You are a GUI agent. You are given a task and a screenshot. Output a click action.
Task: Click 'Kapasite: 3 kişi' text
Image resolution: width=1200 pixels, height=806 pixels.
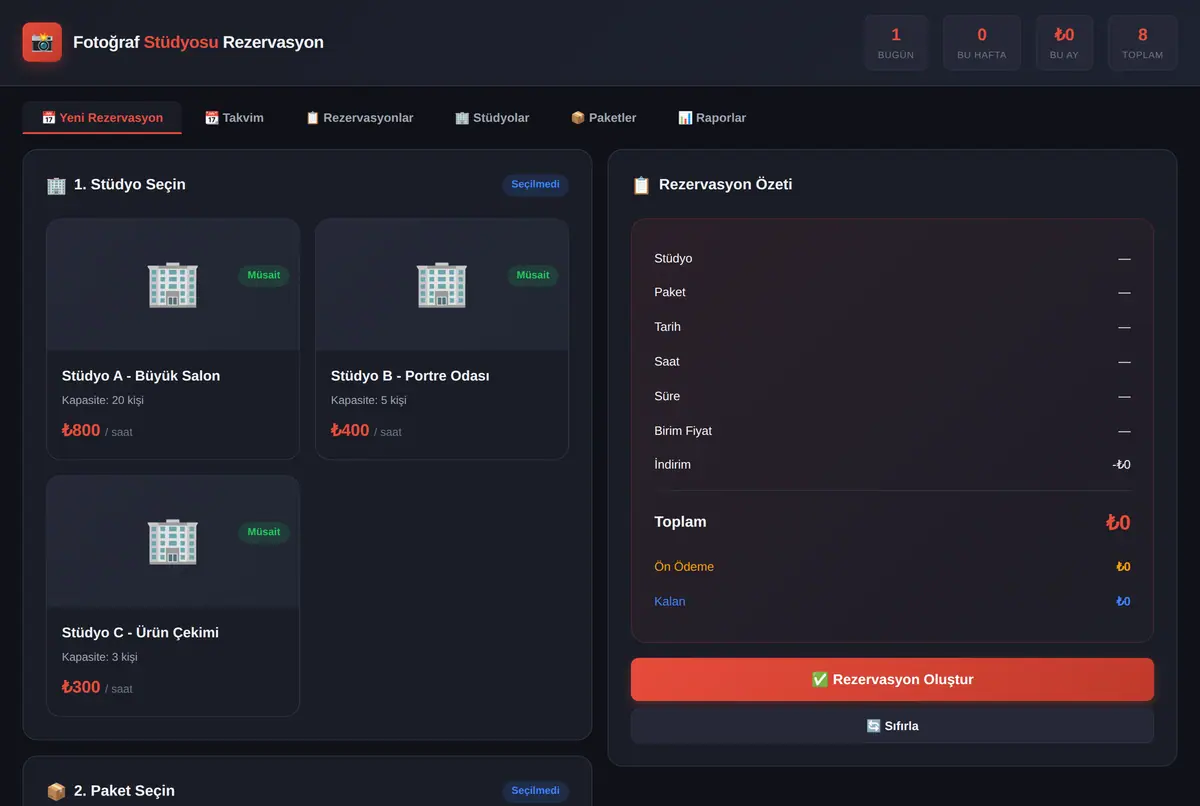pos(100,658)
